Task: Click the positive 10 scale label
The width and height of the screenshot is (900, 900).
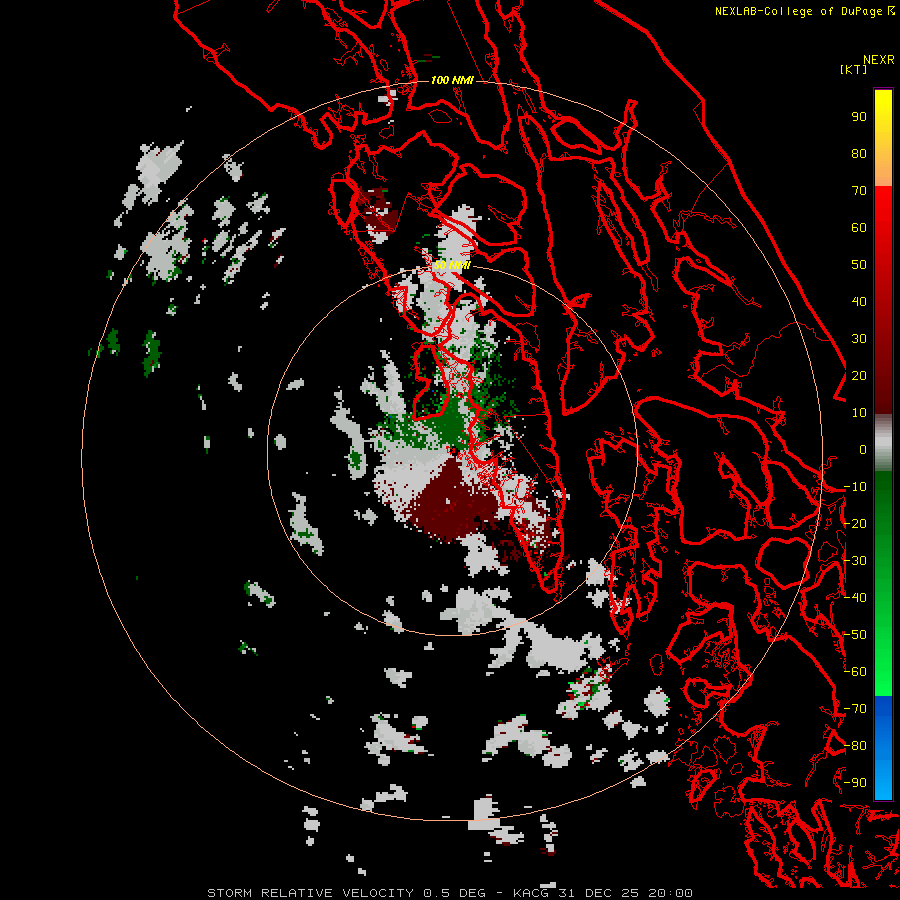Action: (859, 413)
